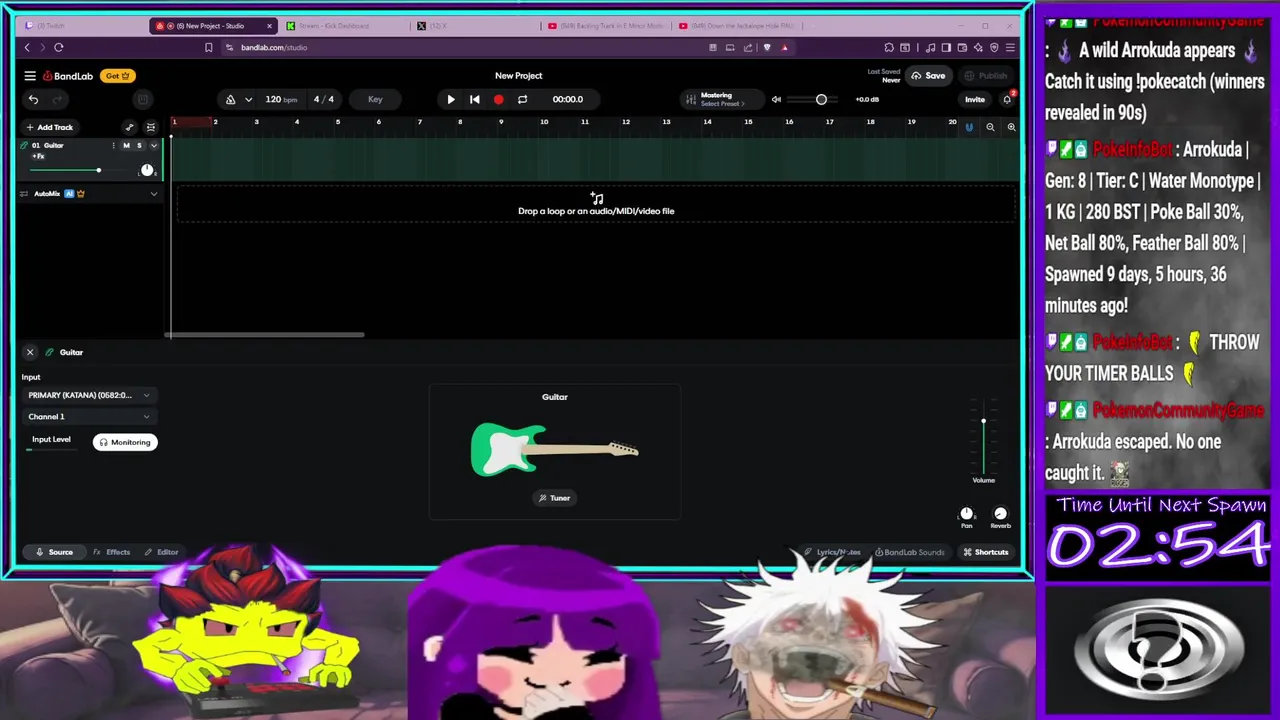Edit the 120 bpm tempo field
The image size is (1280, 720).
click(281, 99)
